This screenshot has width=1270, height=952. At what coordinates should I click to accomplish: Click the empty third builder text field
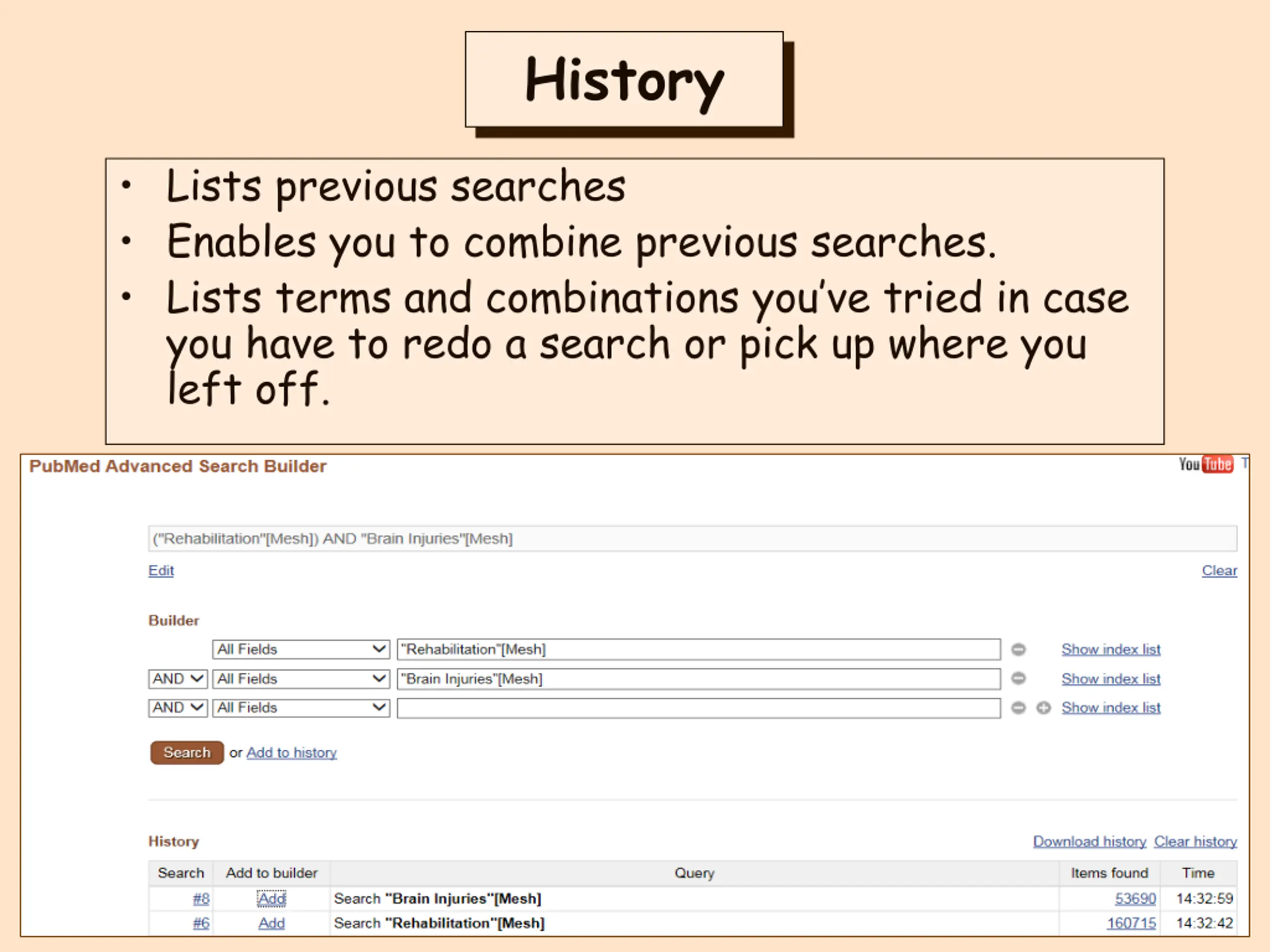[x=698, y=708]
